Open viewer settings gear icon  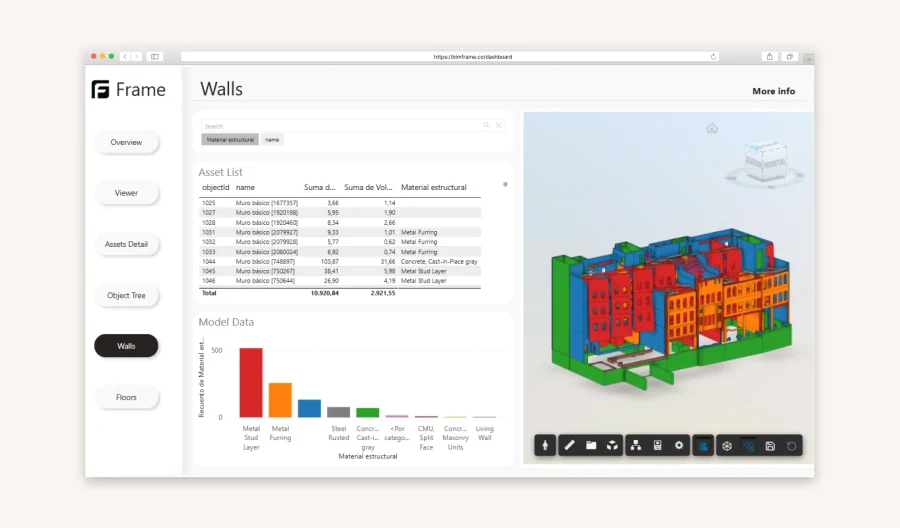(x=679, y=445)
